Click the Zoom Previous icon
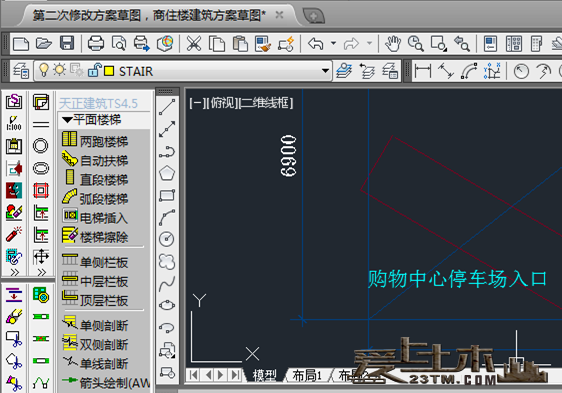This screenshot has height=393, width=562. click(462, 44)
